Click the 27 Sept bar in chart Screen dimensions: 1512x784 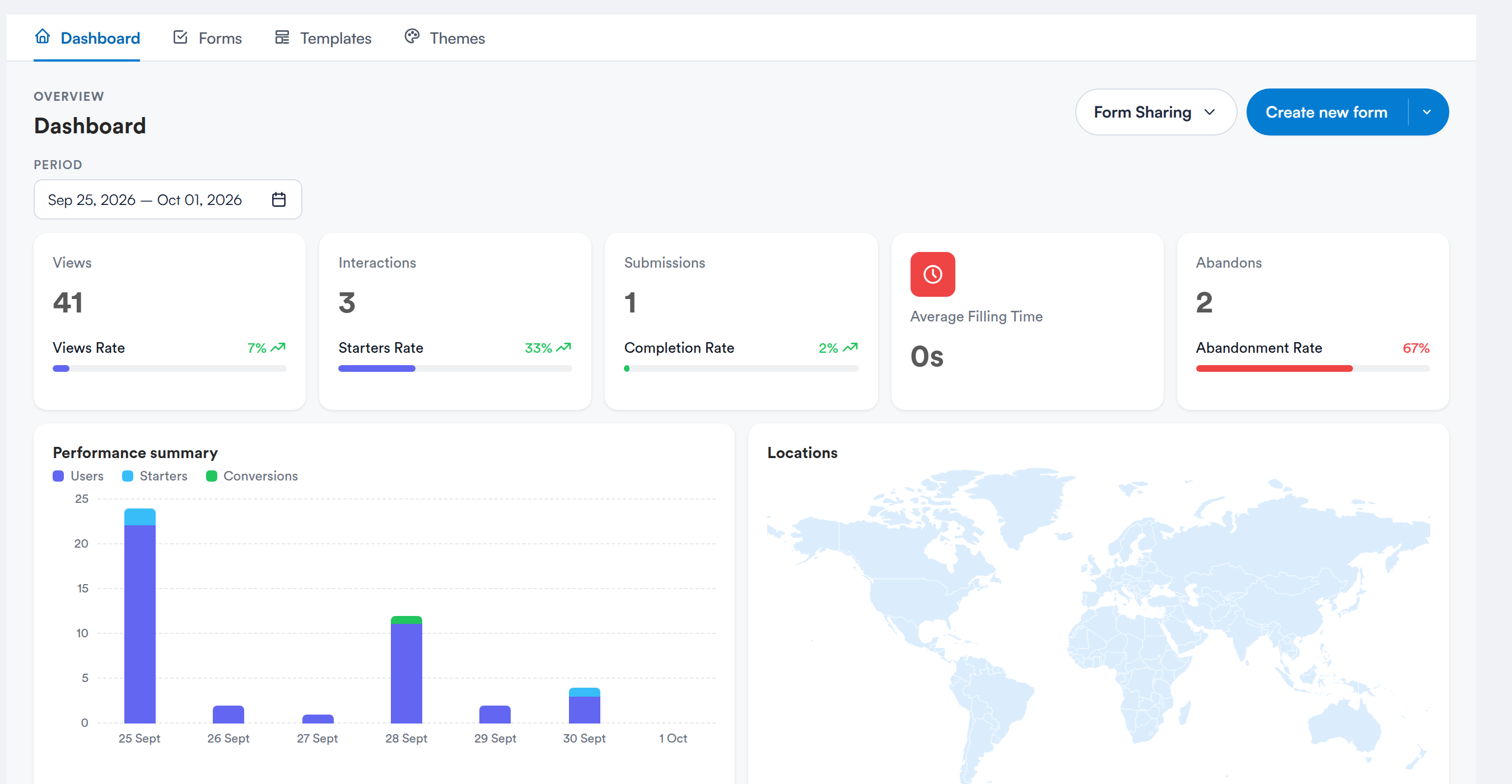point(318,719)
